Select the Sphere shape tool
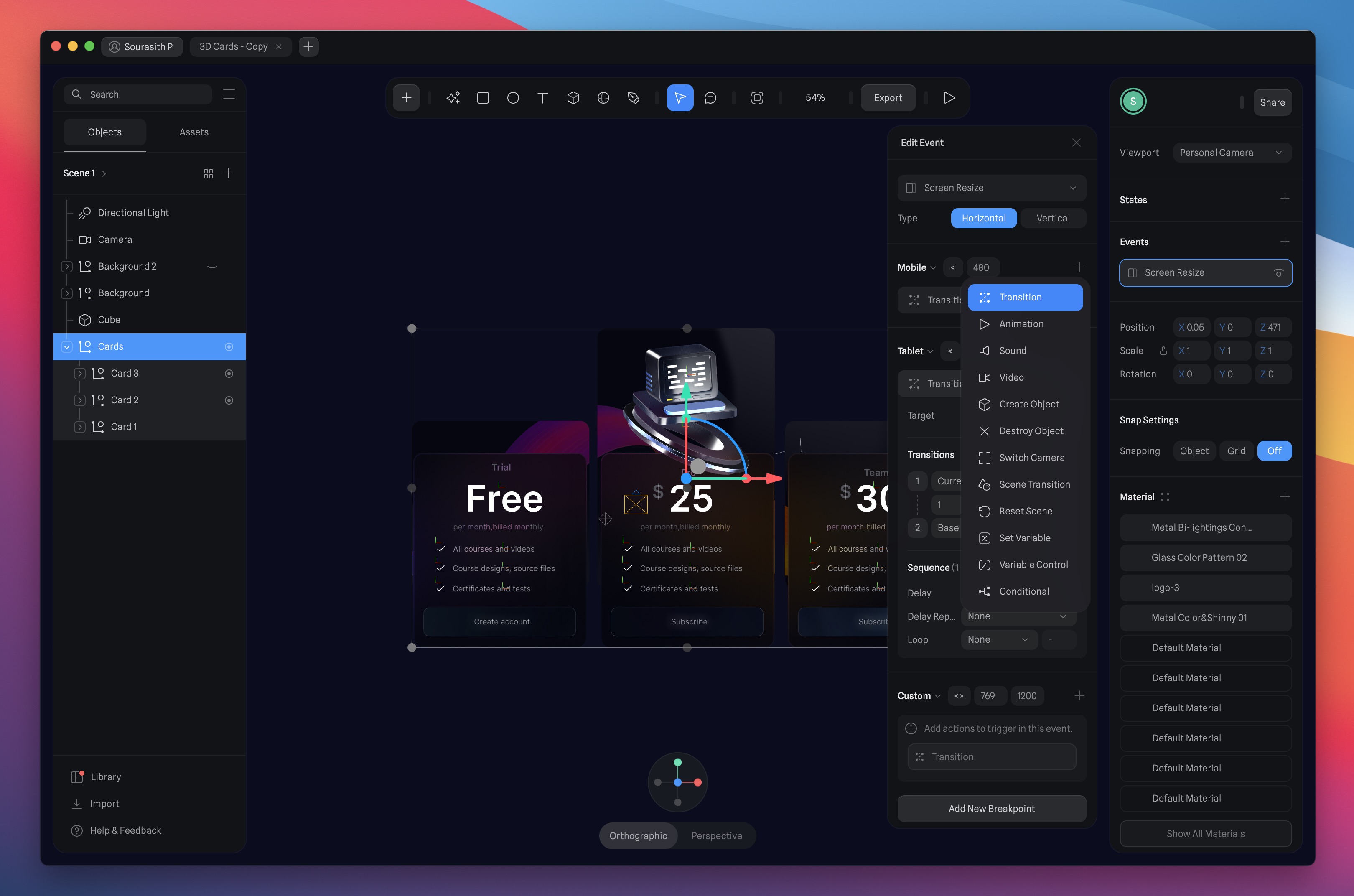 pos(603,98)
